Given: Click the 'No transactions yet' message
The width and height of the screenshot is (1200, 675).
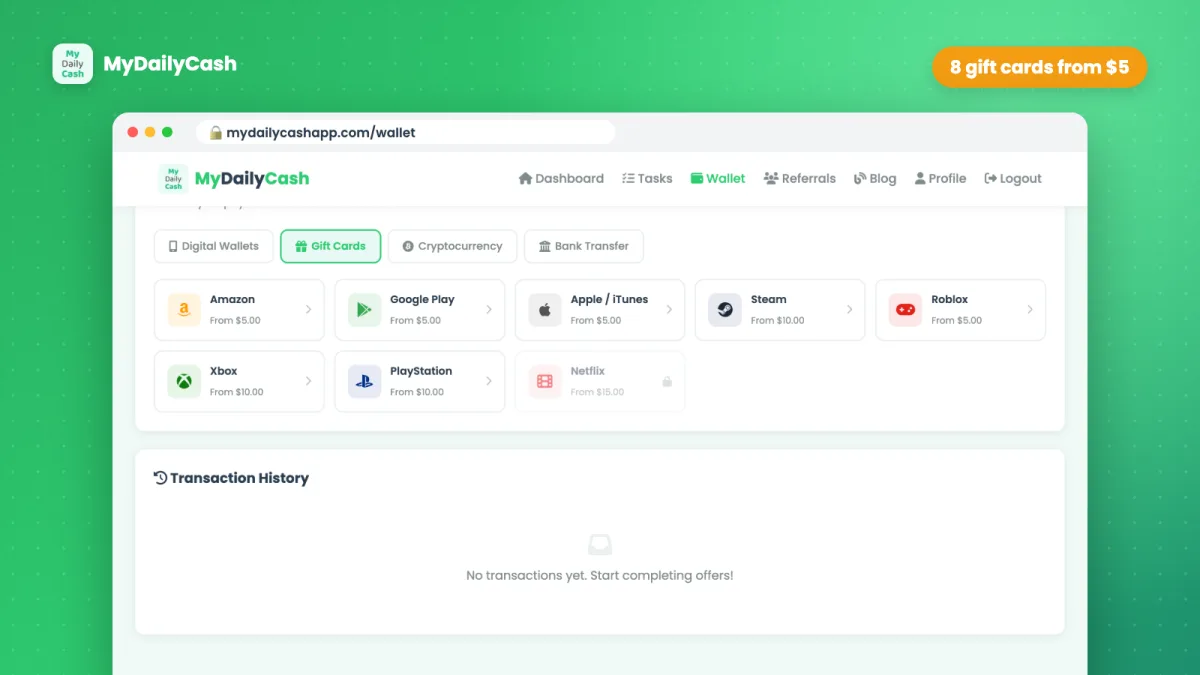Looking at the screenshot, I should pos(600,576).
